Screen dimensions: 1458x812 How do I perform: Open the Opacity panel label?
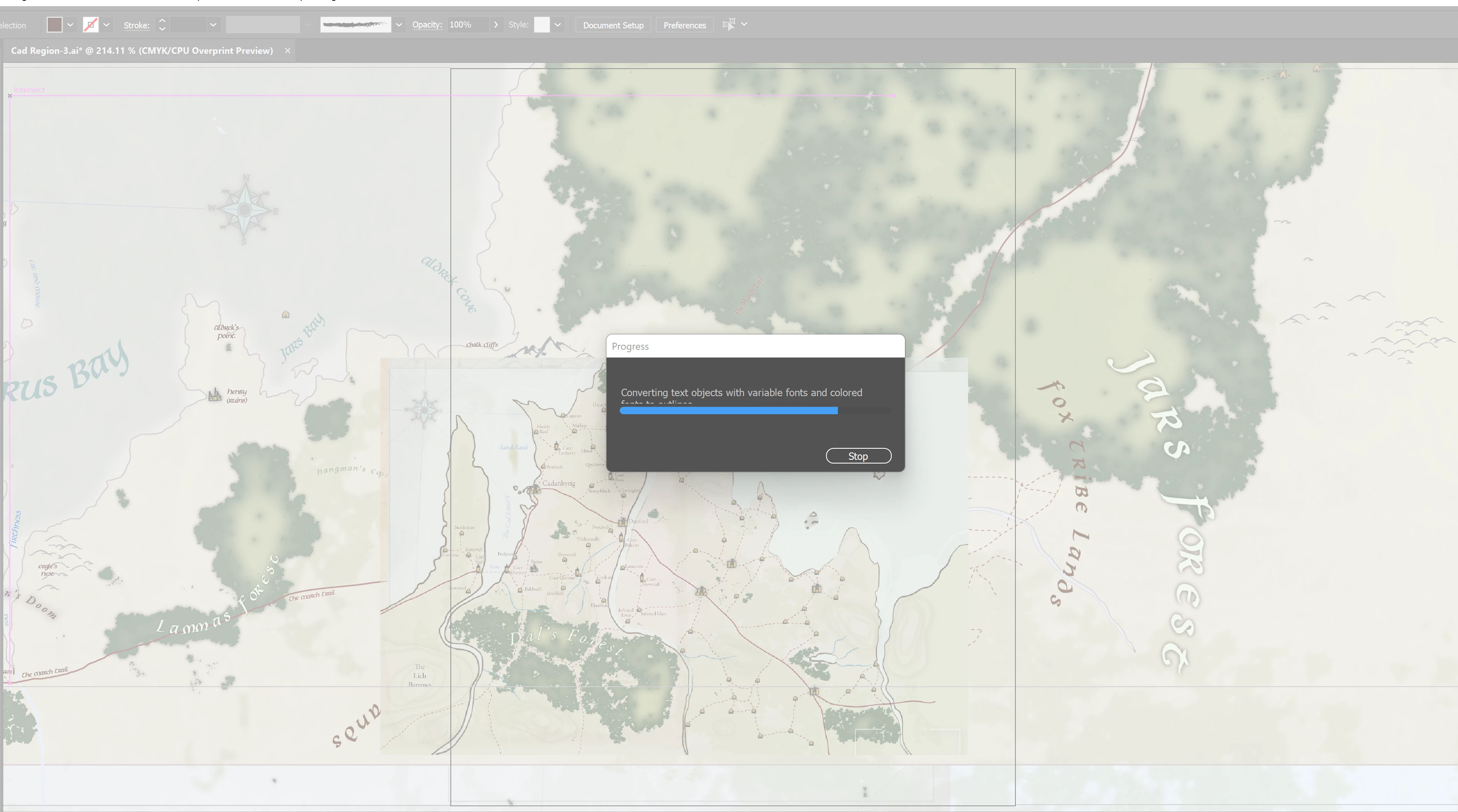pos(427,25)
